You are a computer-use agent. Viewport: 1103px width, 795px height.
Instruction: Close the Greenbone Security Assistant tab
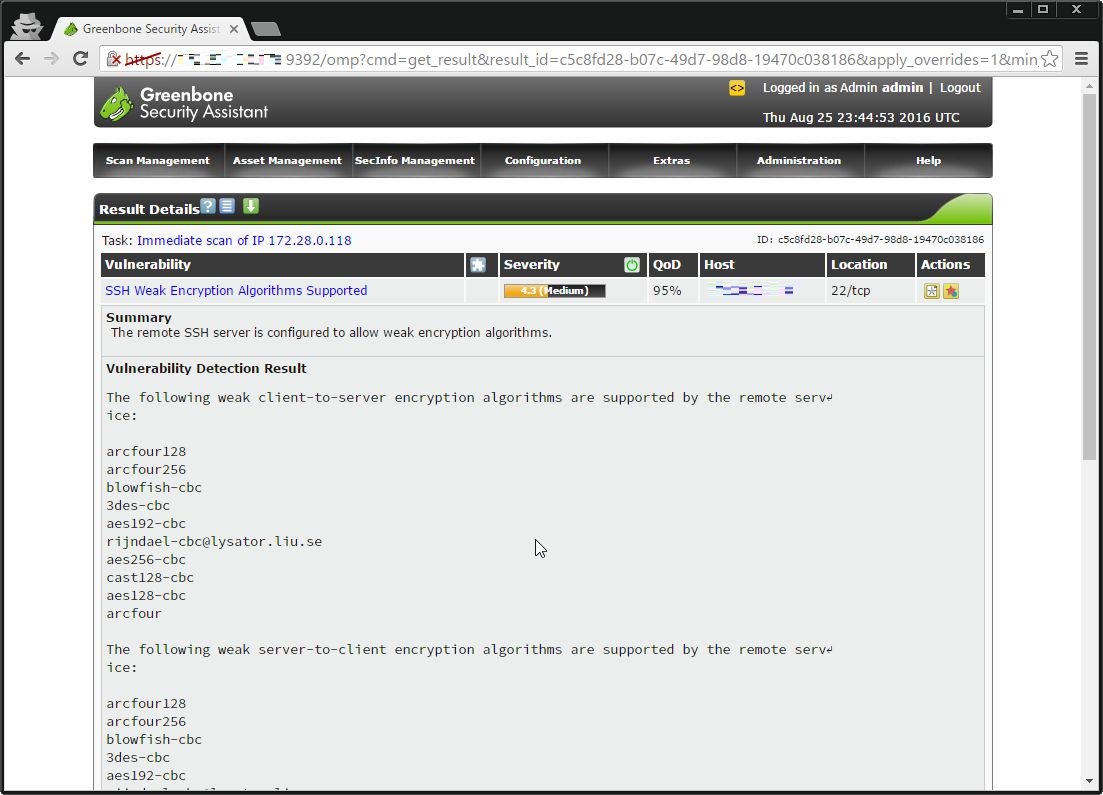(x=234, y=29)
